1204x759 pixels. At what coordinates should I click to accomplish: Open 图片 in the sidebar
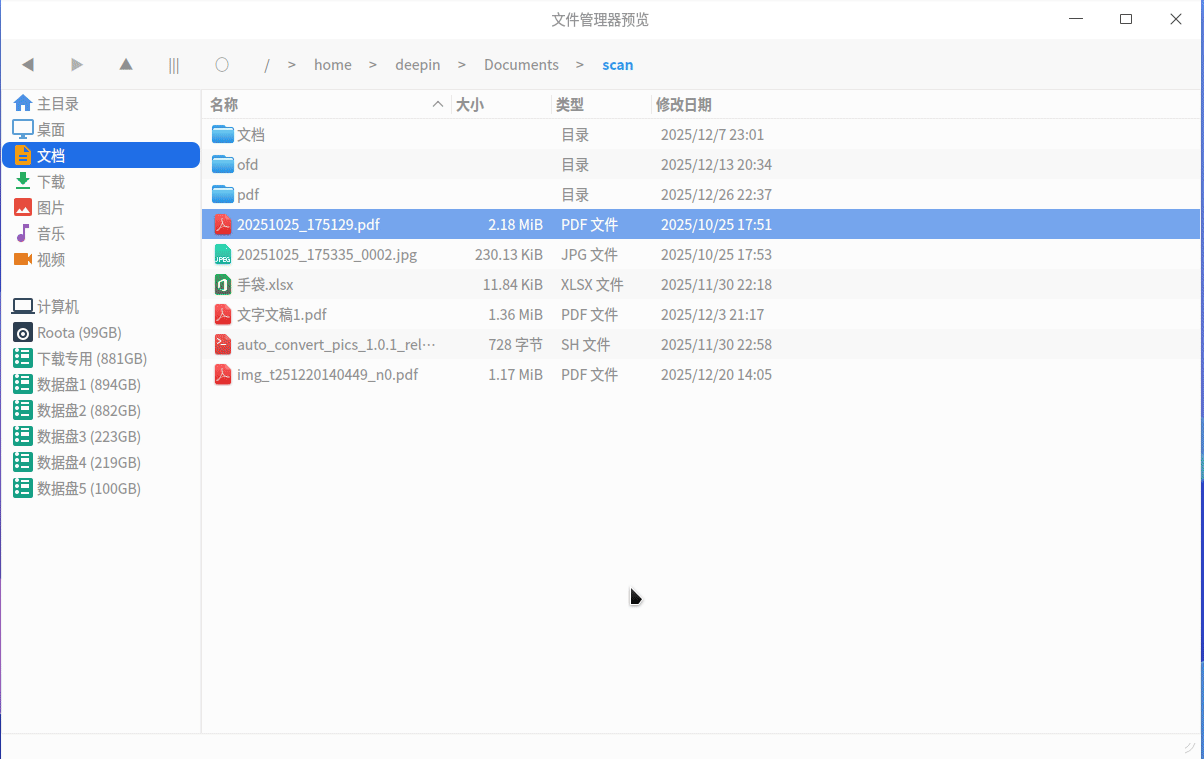point(101,208)
